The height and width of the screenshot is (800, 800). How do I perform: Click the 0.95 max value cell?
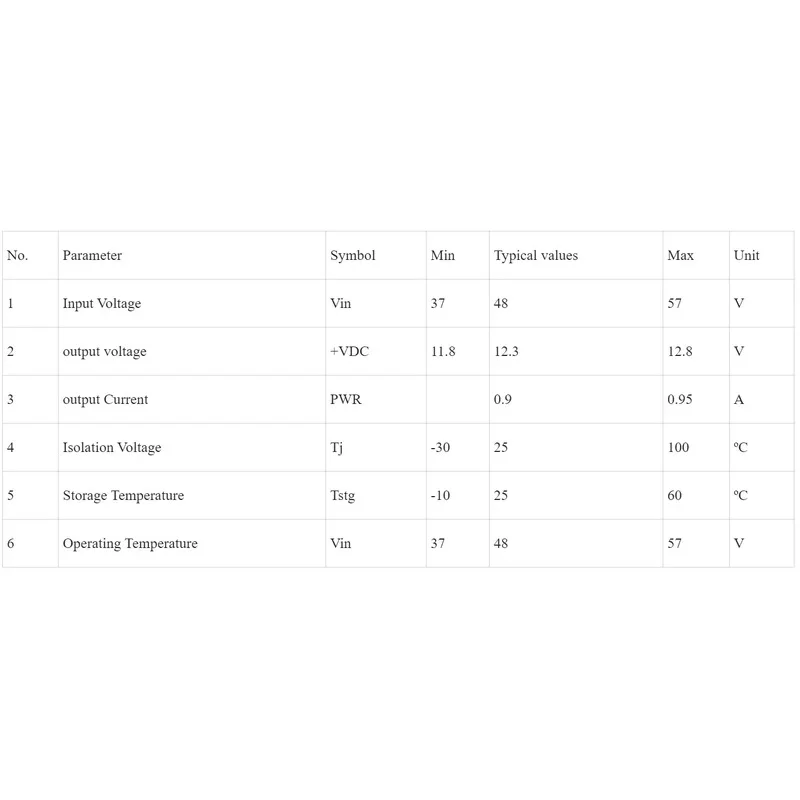[681, 400]
